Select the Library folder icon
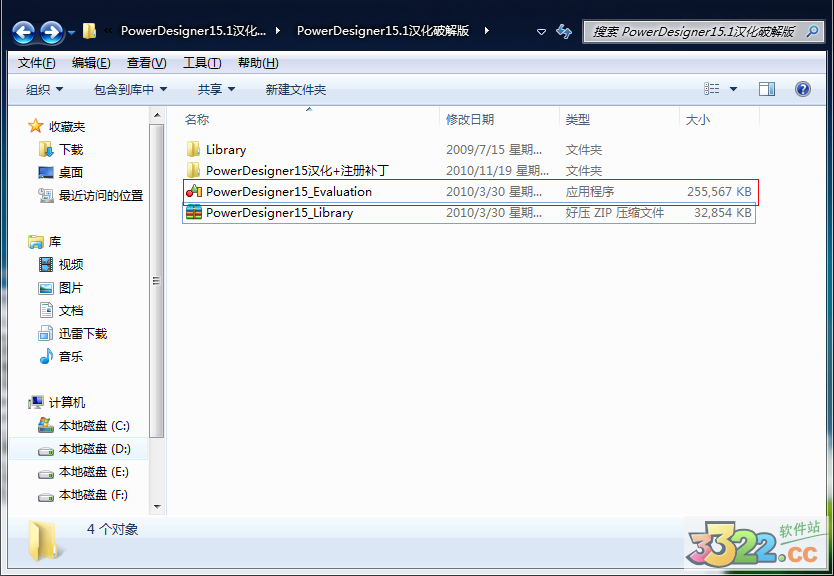The image size is (834, 576). click(x=194, y=149)
